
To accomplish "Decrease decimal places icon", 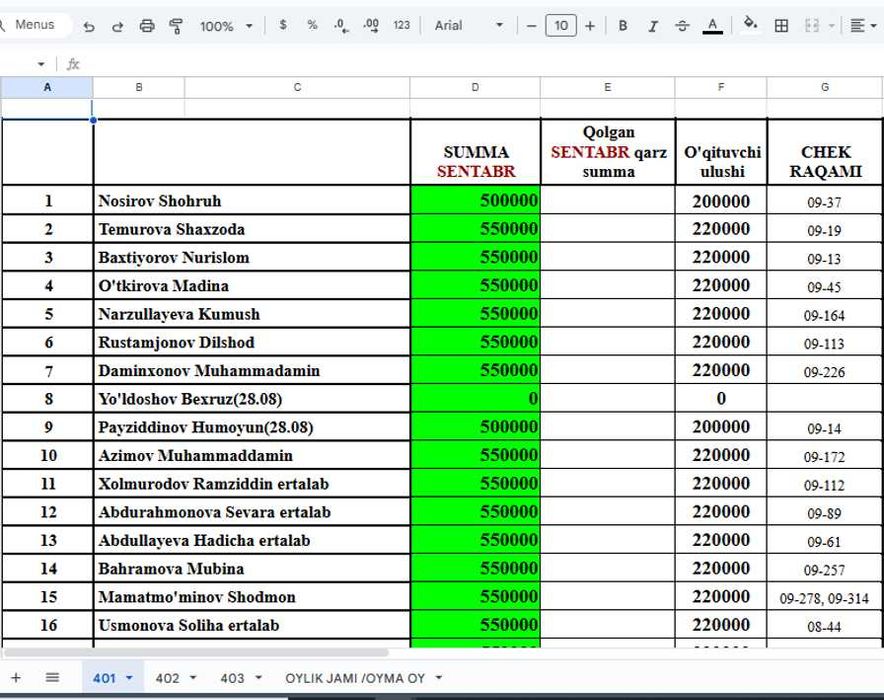I will pos(341,25).
